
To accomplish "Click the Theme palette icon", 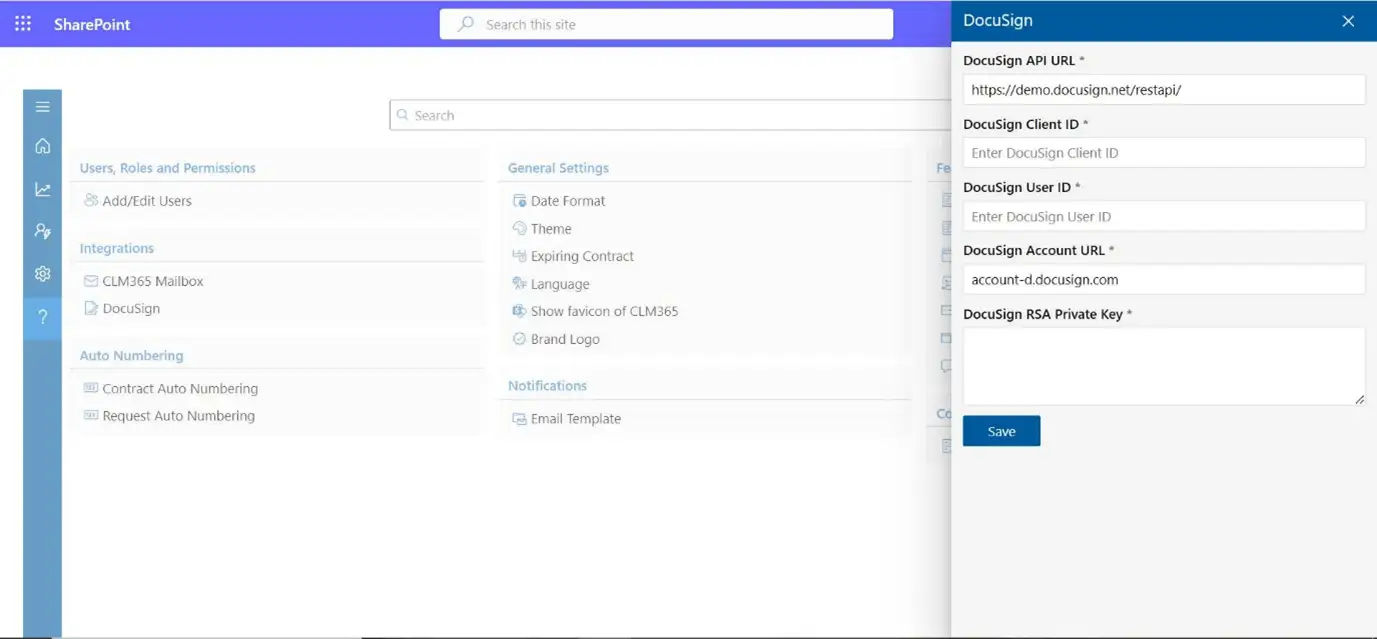I will [519, 228].
